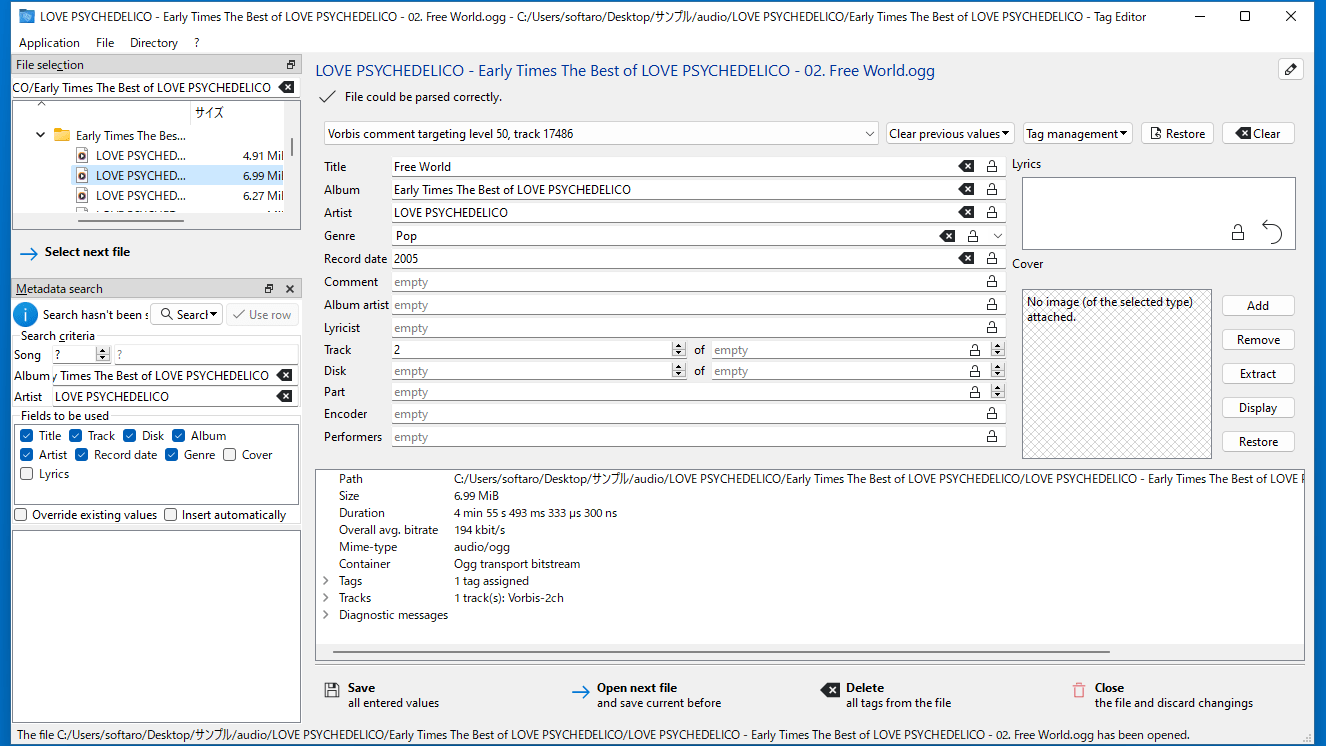This screenshot has width=1326, height=746.
Task: Open the Application menu
Action: (49, 43)
